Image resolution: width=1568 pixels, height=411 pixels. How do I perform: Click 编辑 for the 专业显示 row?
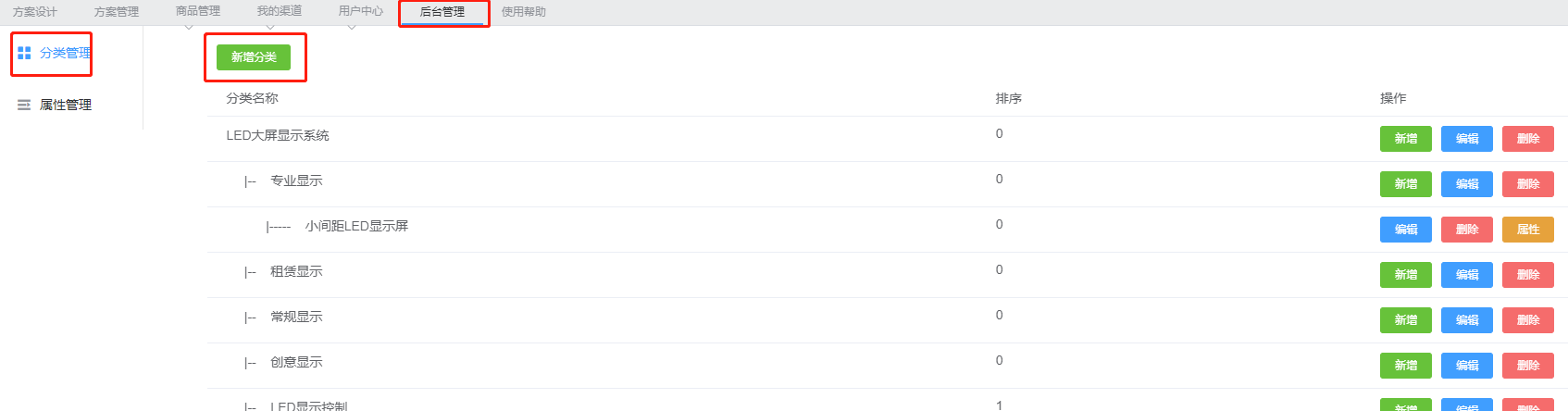[x=1467, y=184]
